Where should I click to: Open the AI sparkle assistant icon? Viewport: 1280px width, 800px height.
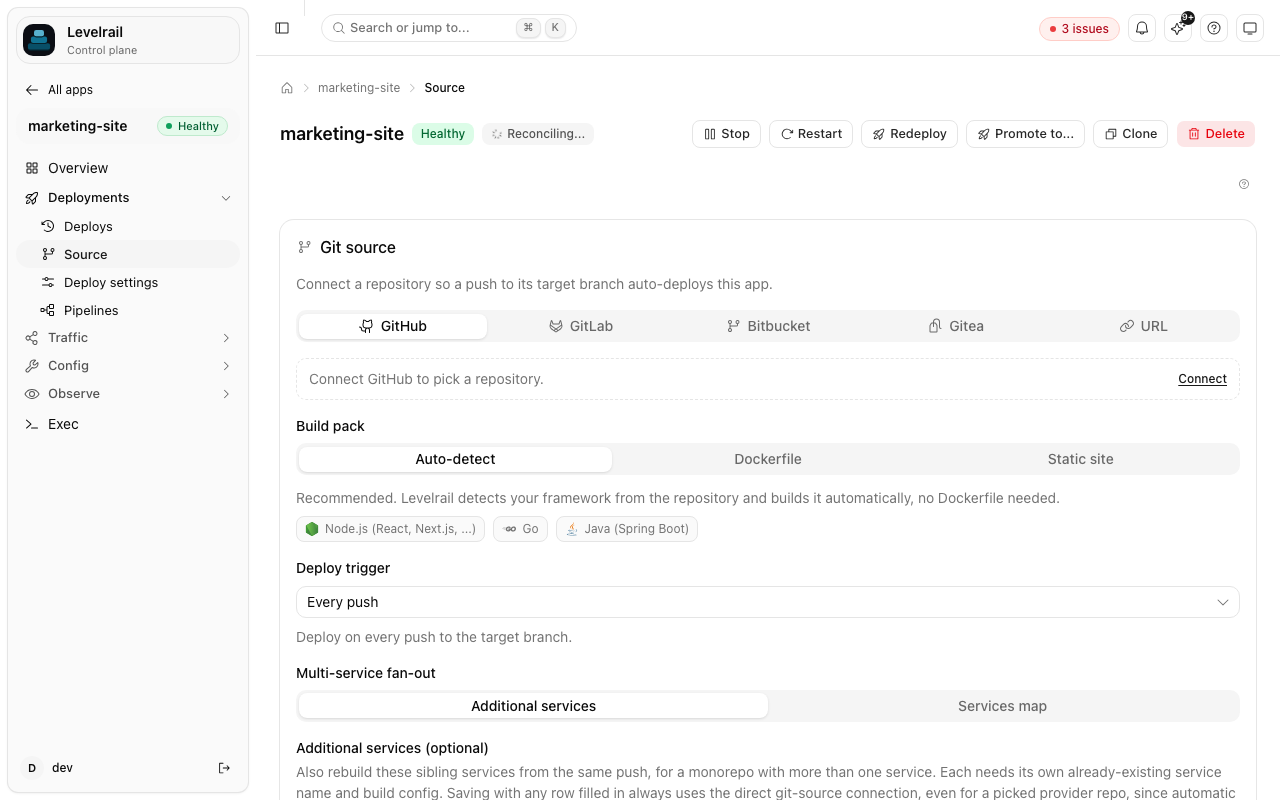(1178, 28)
